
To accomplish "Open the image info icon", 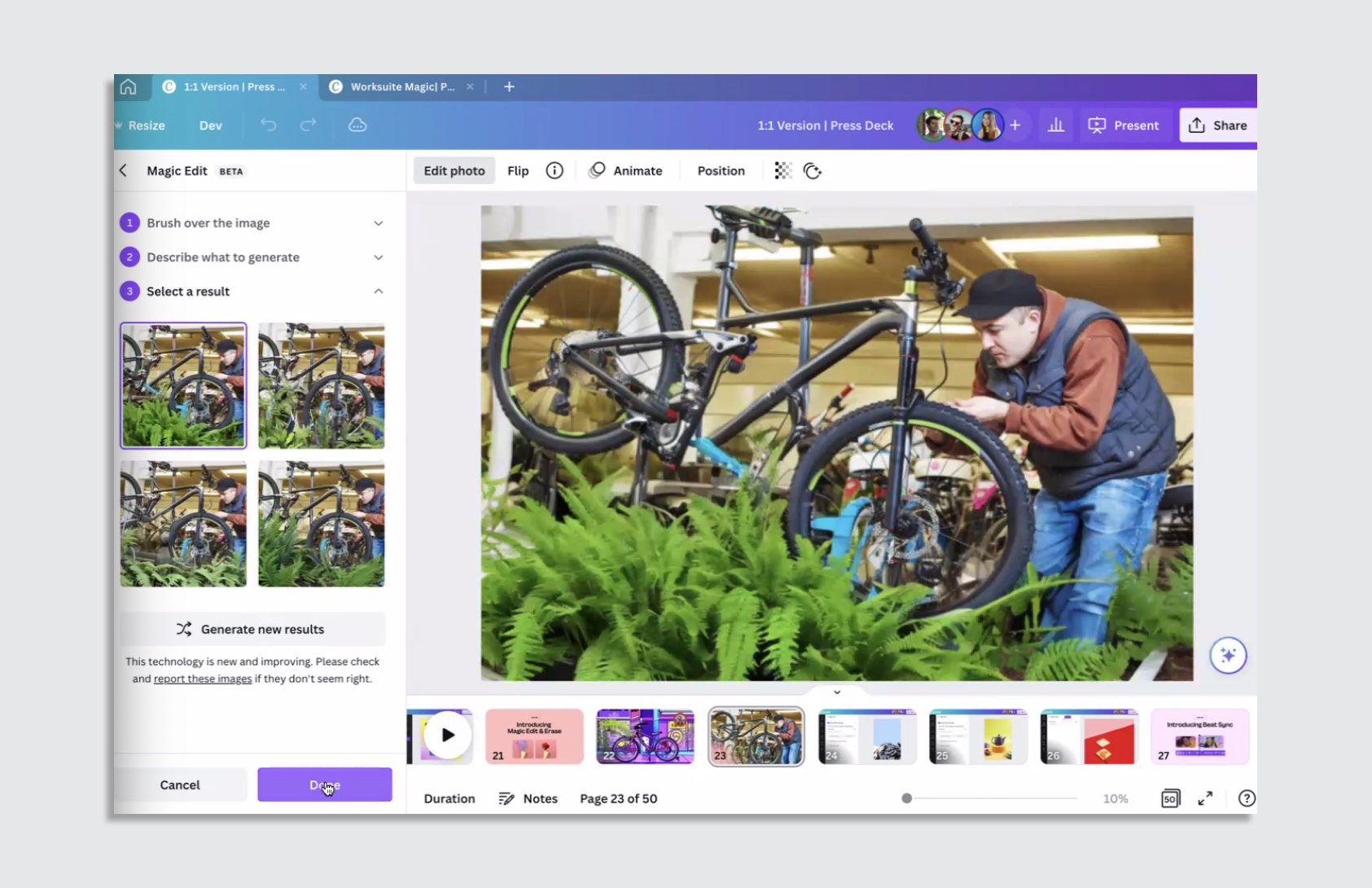I will click(554, 170).
